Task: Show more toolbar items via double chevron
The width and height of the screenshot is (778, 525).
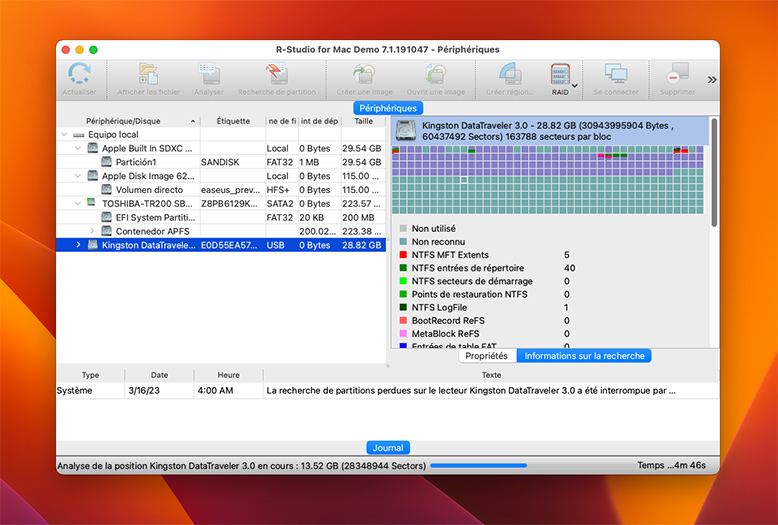Action: (712, 80)
